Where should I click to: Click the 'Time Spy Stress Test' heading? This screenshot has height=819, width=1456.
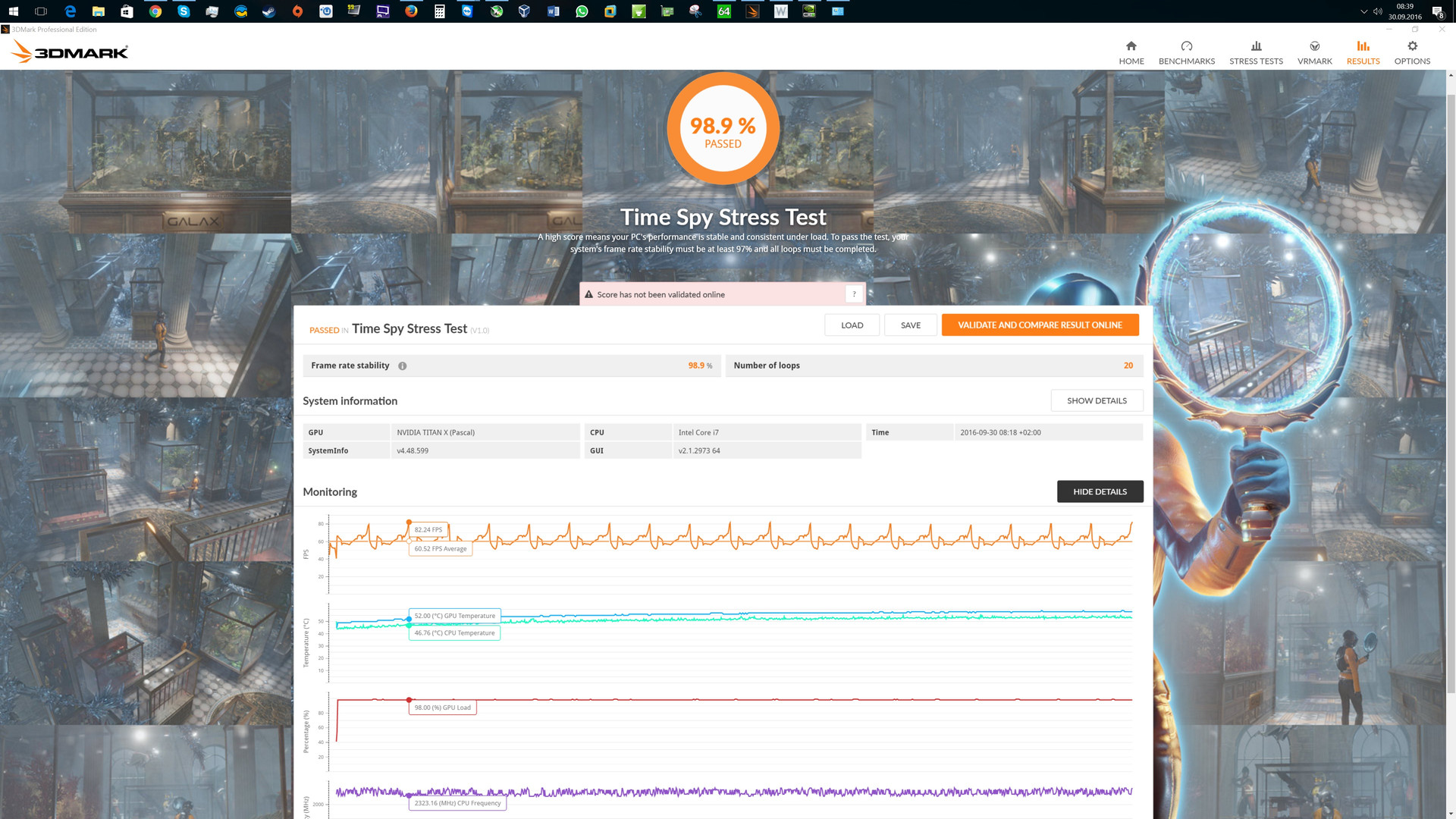pos(723,217)
